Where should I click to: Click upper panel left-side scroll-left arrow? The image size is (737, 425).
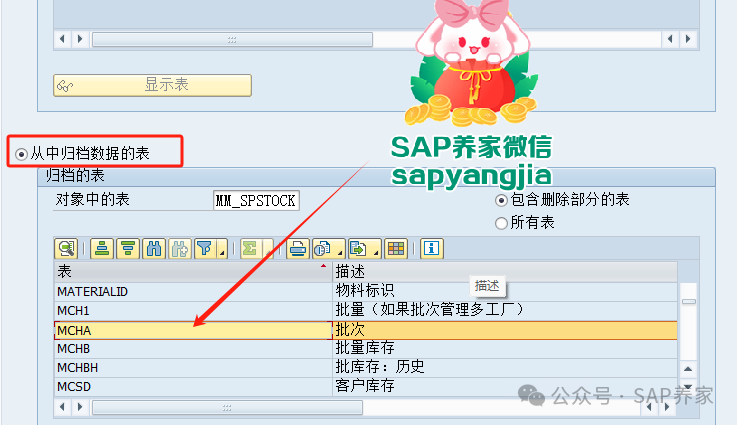click(62, 39)
